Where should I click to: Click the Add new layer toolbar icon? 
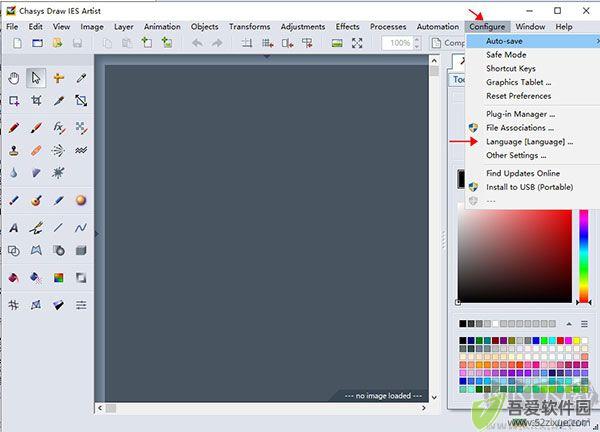(x=147, y=42)
